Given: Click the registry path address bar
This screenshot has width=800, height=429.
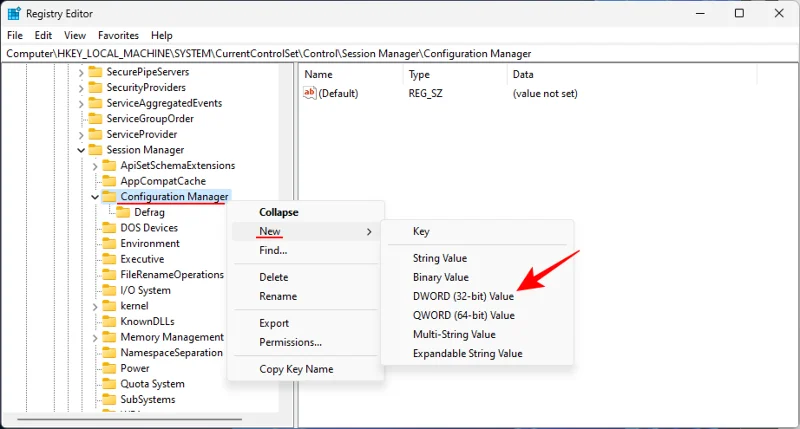Looking at the screenshot, I should (x=400, y=53).
